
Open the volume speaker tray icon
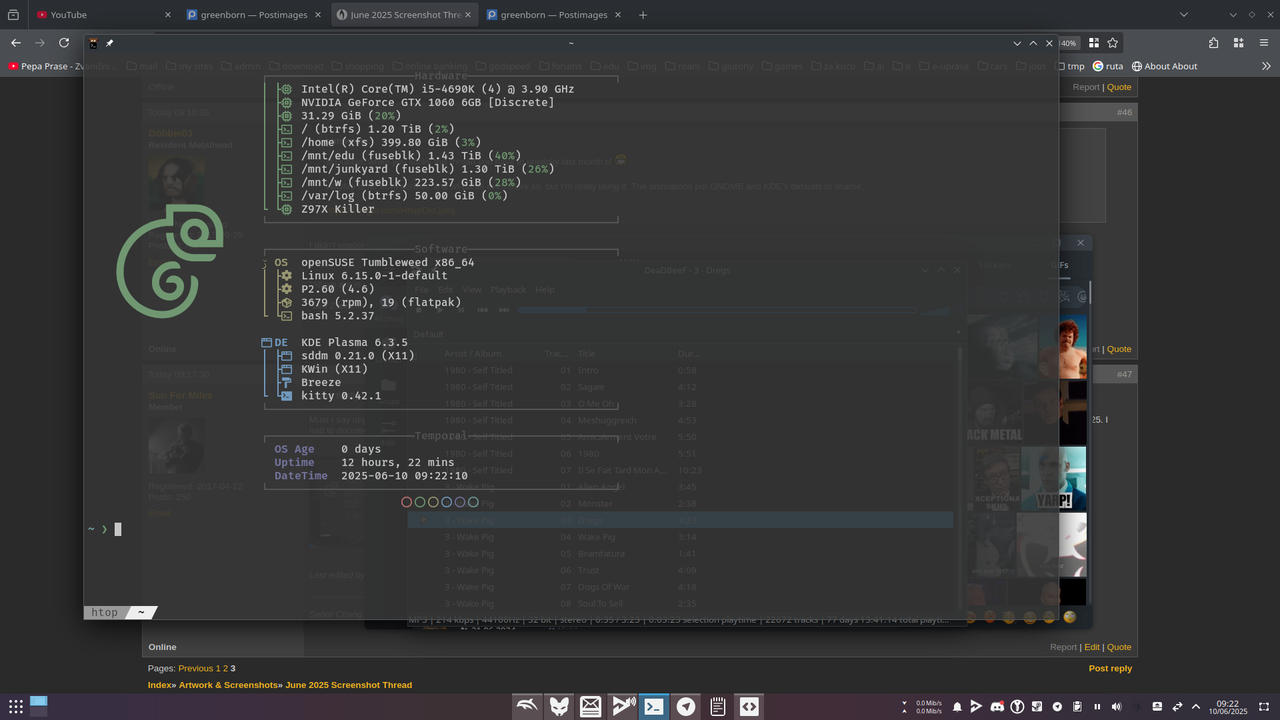tap(1117, 707)
